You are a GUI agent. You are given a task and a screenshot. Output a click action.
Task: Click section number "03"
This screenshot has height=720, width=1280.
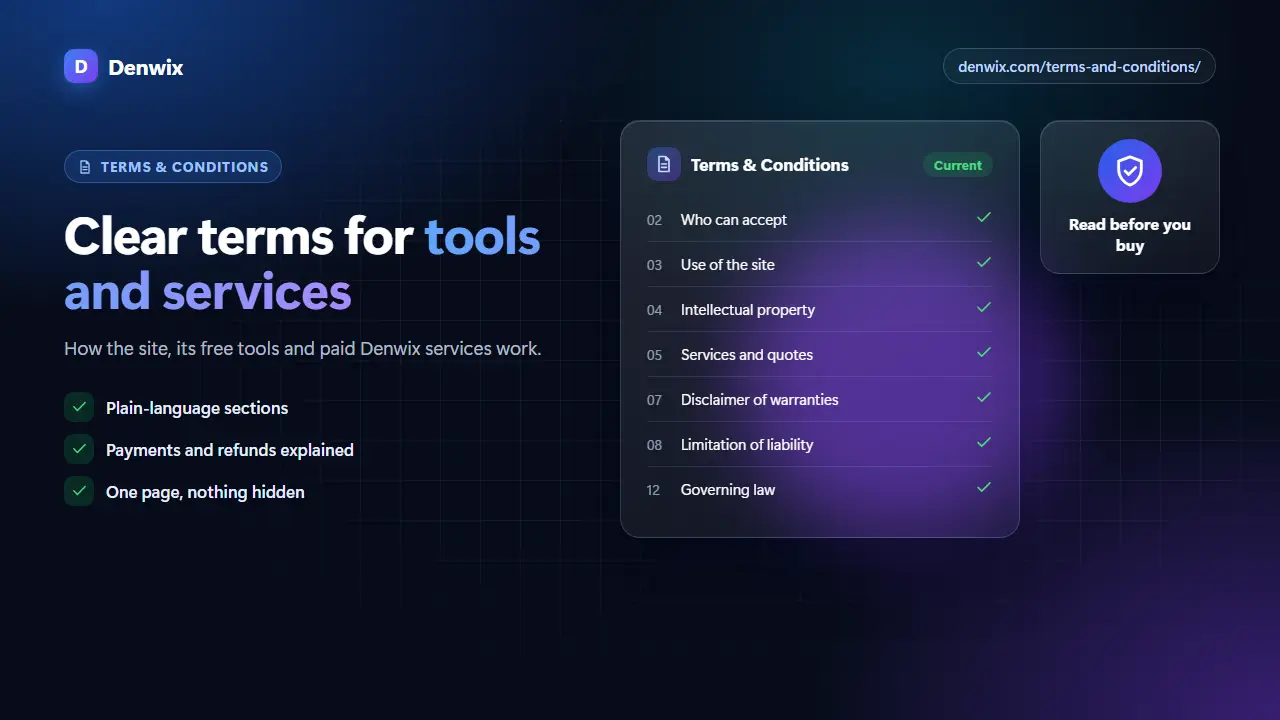click(655, 265)
